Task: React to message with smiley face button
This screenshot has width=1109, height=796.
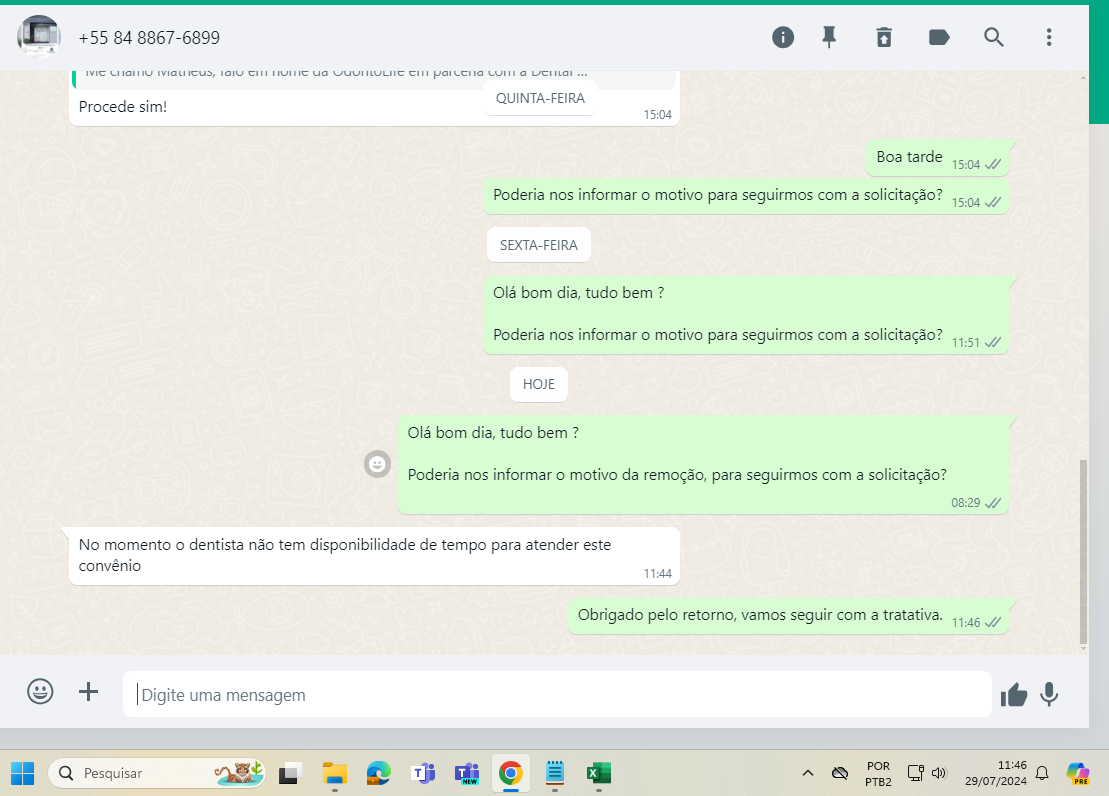Action: (377, 464)
